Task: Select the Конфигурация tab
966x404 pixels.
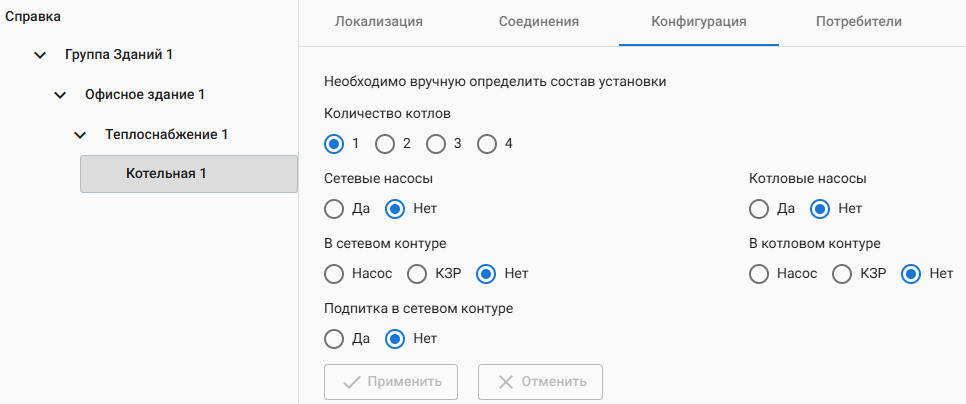Action: click(x=699, y=21)
